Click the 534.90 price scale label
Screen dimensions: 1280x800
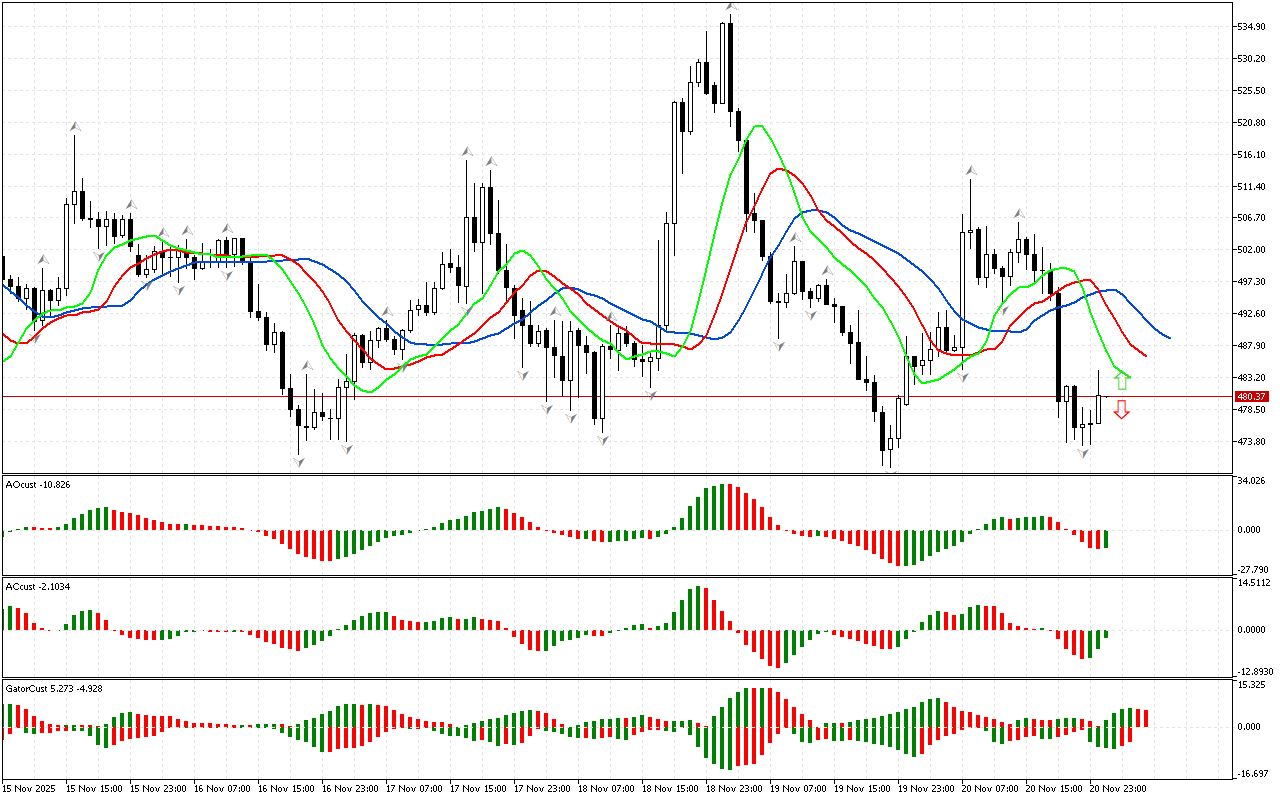(1252, 26)
